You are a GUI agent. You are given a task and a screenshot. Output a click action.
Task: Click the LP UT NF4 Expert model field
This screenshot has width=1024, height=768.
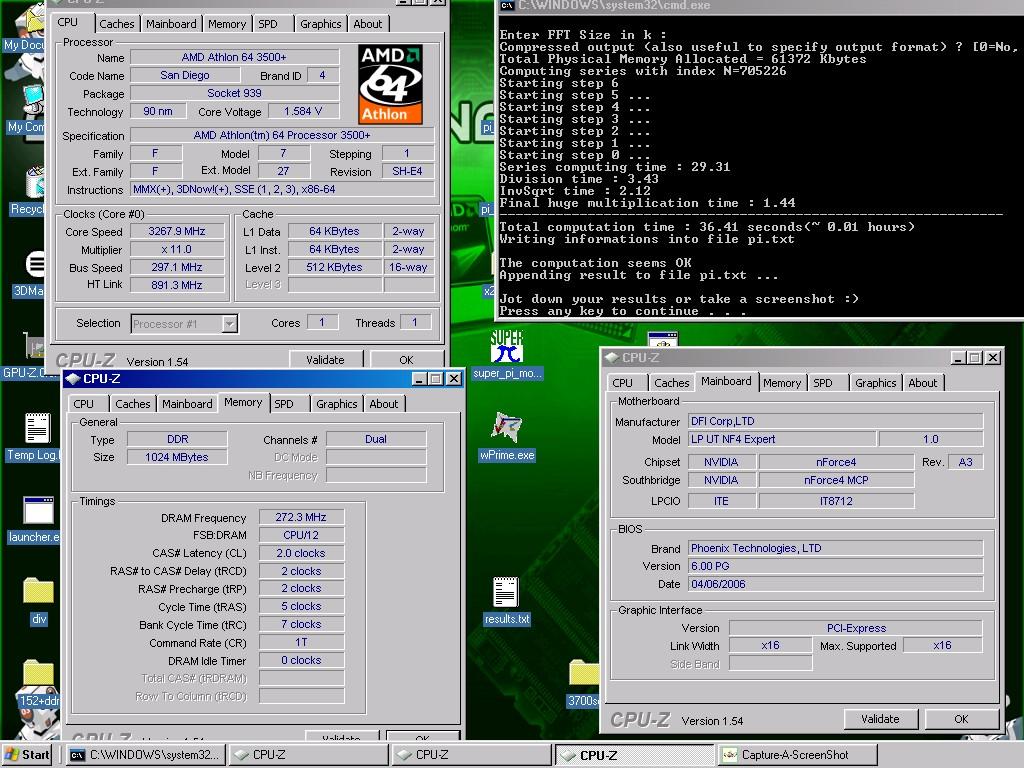coord(782,440)
